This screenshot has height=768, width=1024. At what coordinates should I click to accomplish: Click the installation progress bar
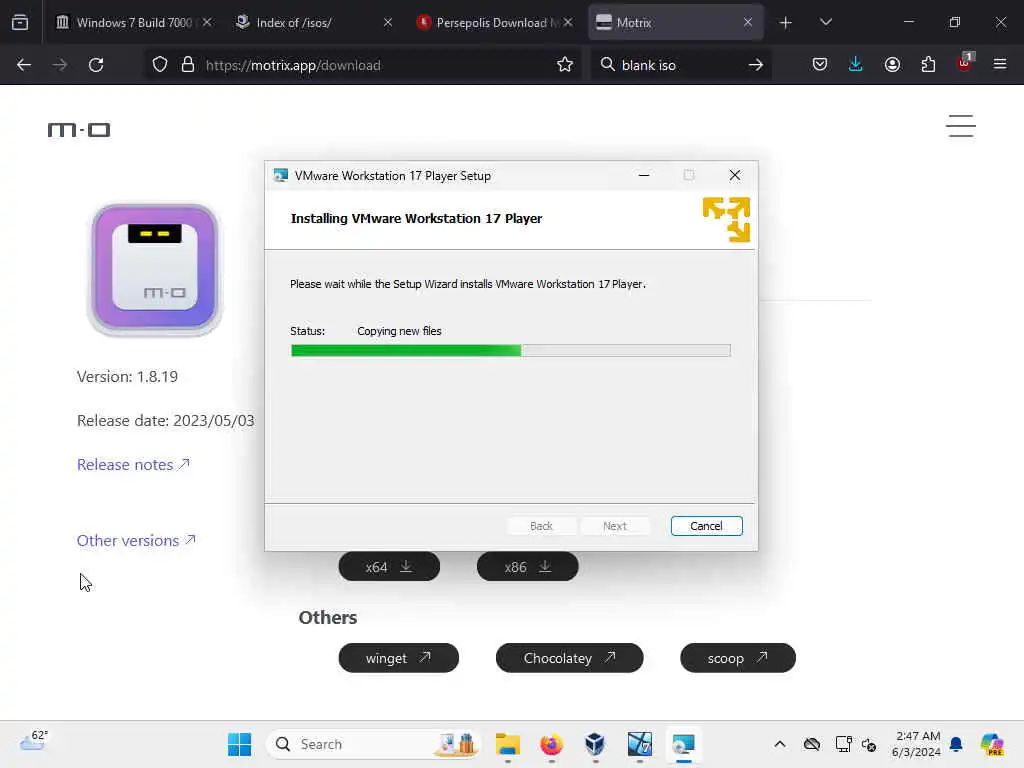pos(511,351)
